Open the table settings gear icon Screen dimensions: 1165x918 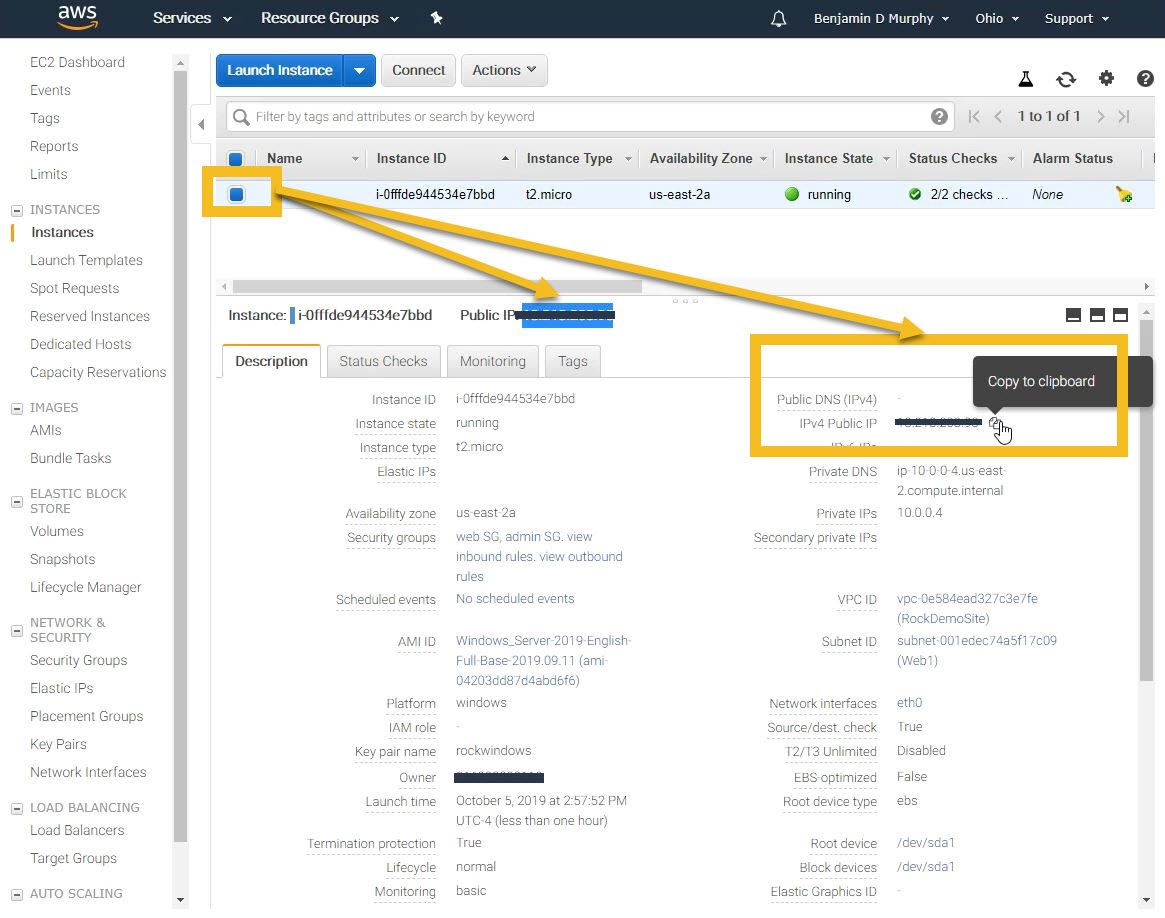pyautogui.click(x=1106, y=78)
